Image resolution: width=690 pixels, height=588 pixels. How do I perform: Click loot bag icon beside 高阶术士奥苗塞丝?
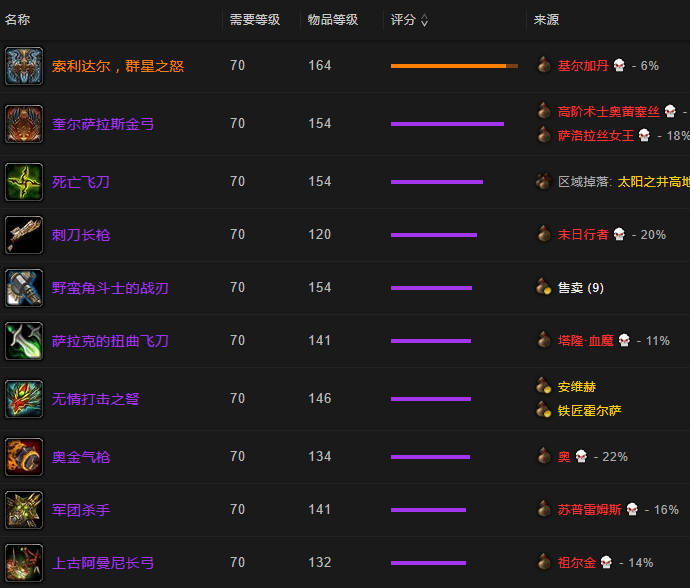pyautogui.click(x=544, y=111)
